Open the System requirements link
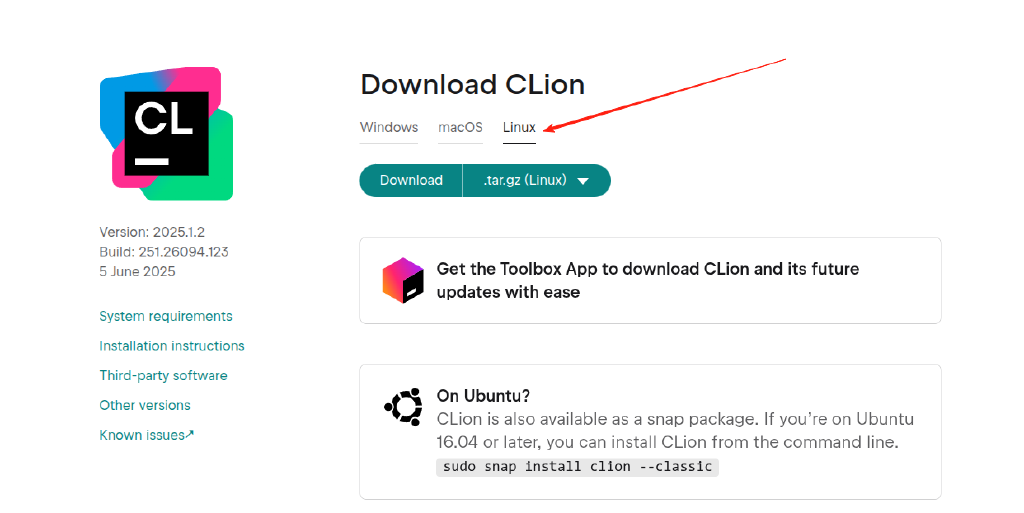 [166, 316]
